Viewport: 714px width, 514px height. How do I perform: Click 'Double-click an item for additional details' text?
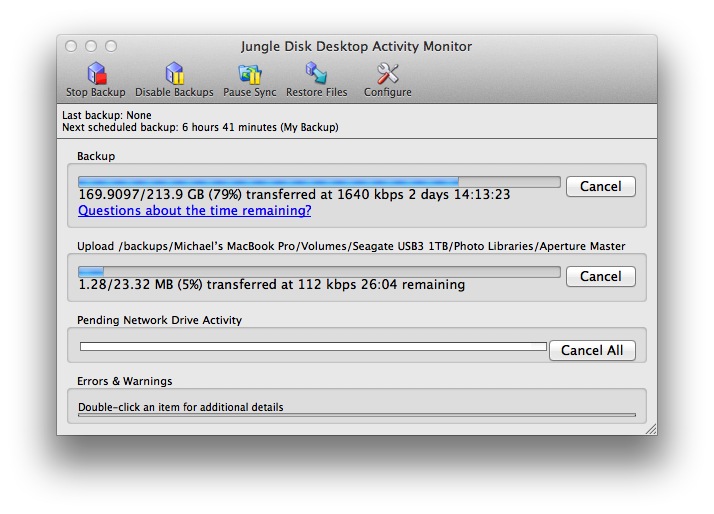[x=181, y=407]
